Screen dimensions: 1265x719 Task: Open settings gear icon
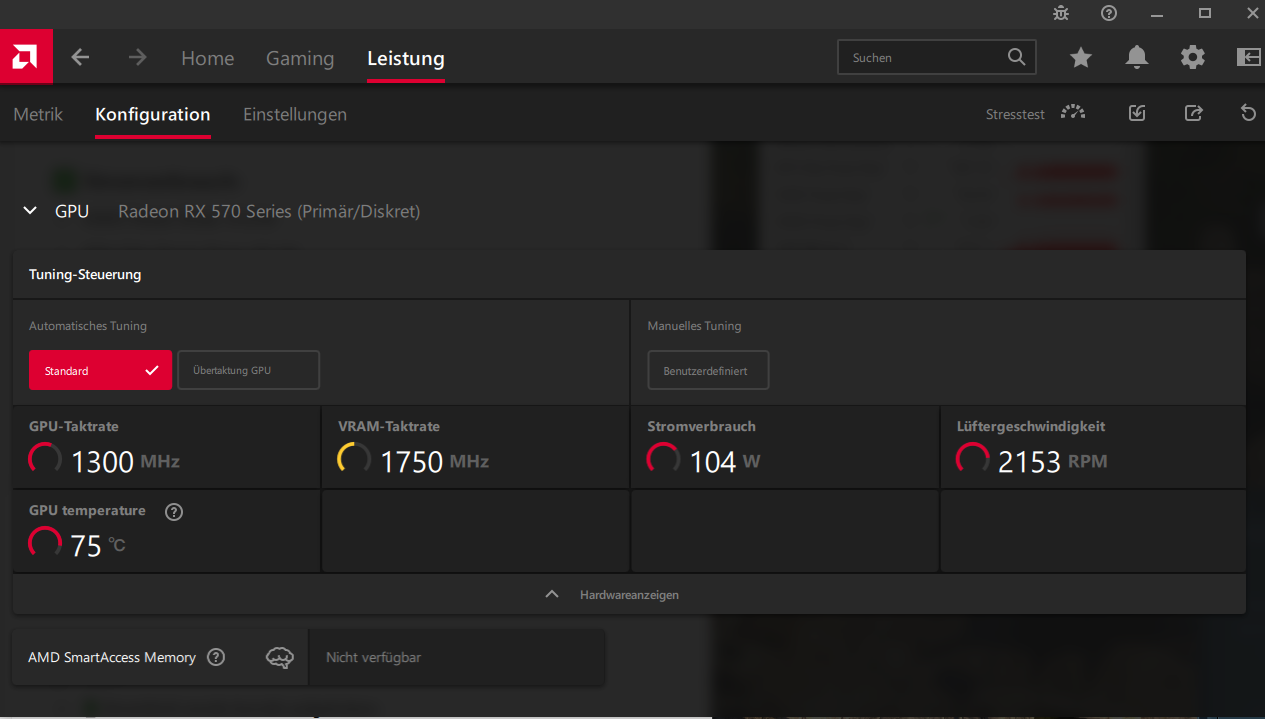coord(1193,57)
